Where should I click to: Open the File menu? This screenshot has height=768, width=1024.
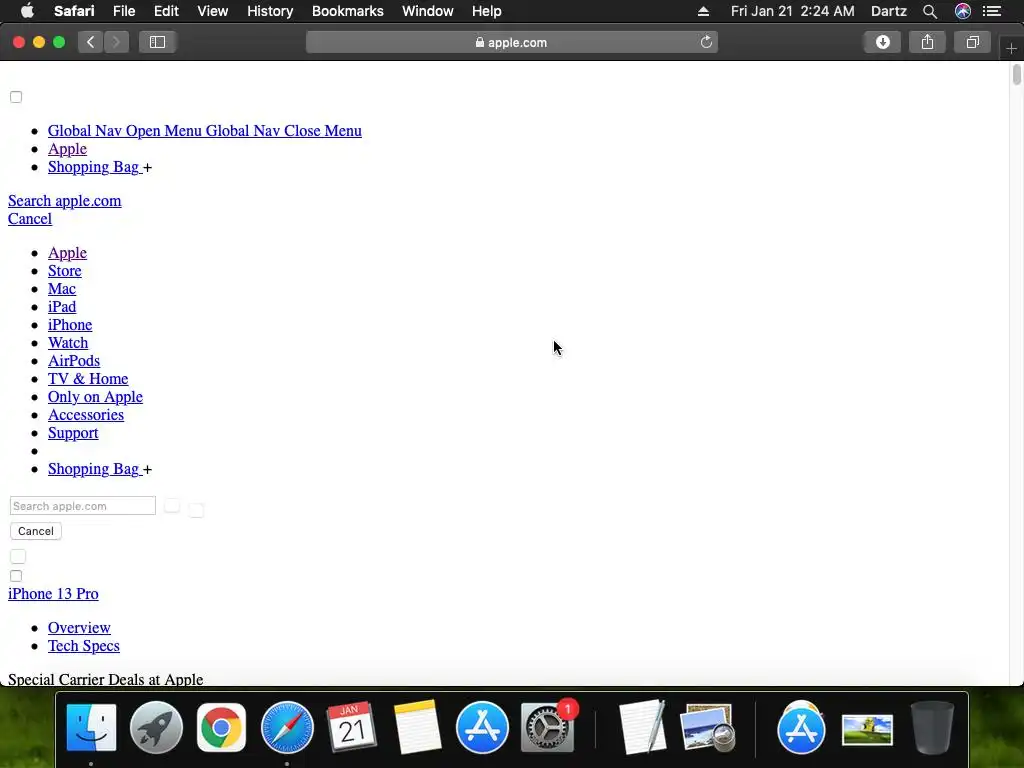124,11
